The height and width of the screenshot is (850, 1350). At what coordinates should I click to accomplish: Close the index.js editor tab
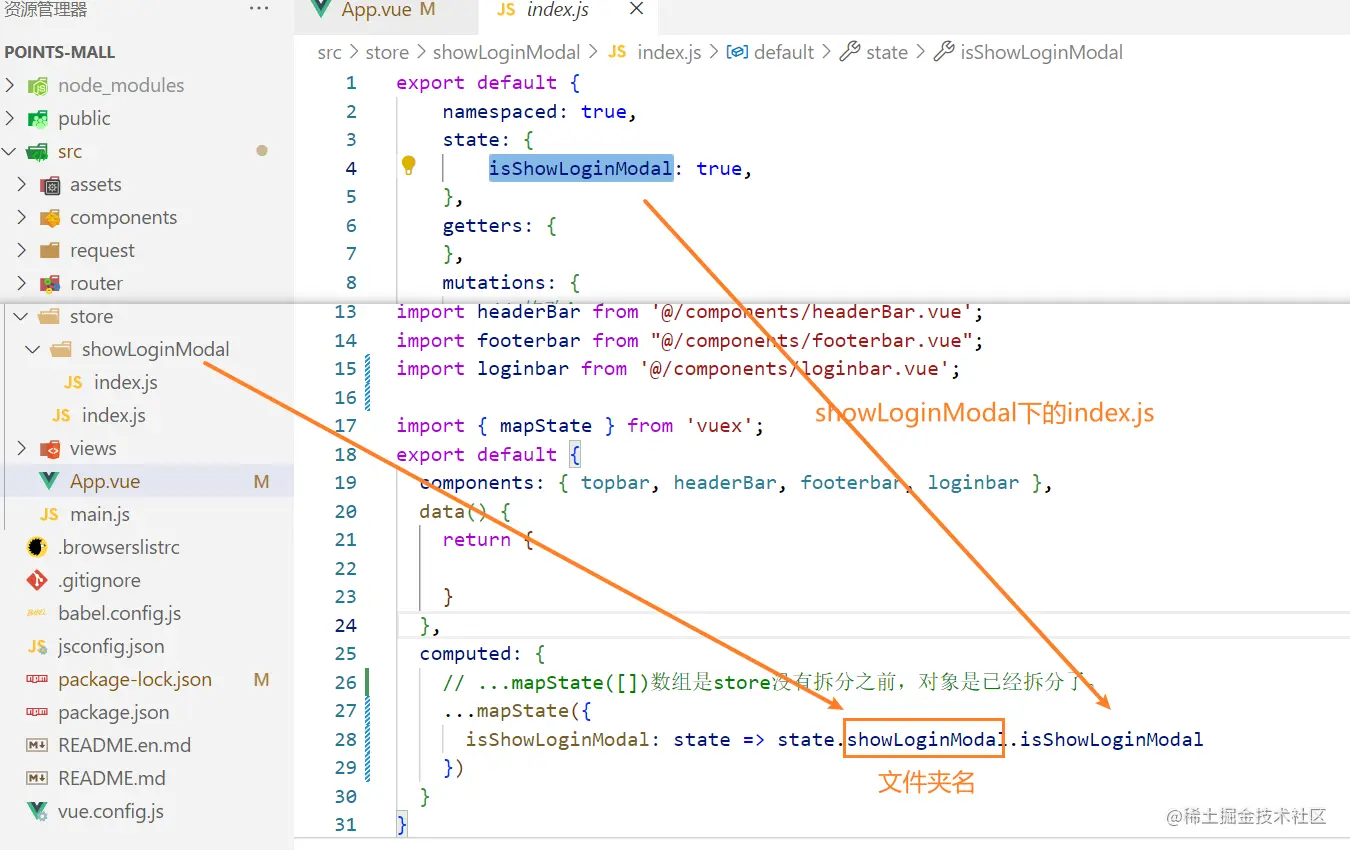637,10
